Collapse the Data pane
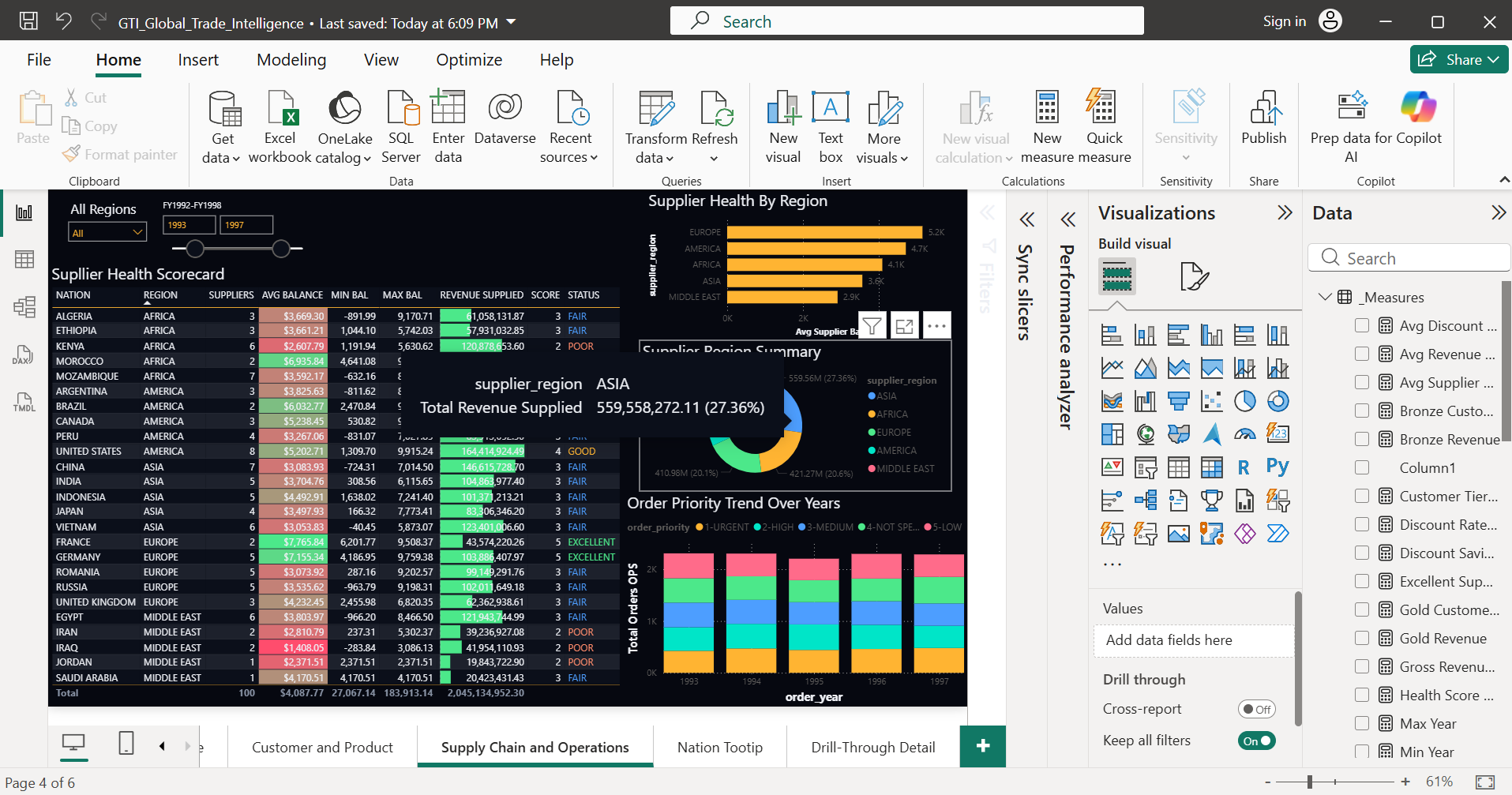 pyautogui.click(x=1498, y=212)
